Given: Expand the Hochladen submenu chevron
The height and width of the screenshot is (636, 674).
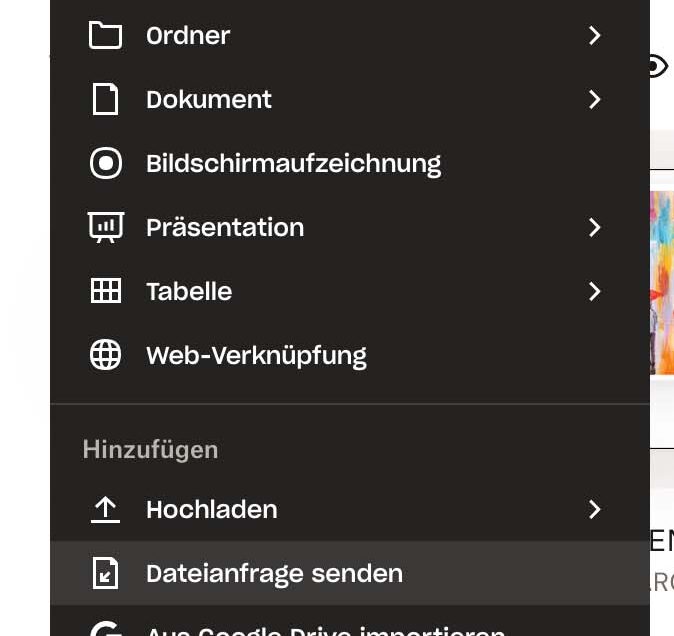Looking at the screenshot, I should click(595, 510).
